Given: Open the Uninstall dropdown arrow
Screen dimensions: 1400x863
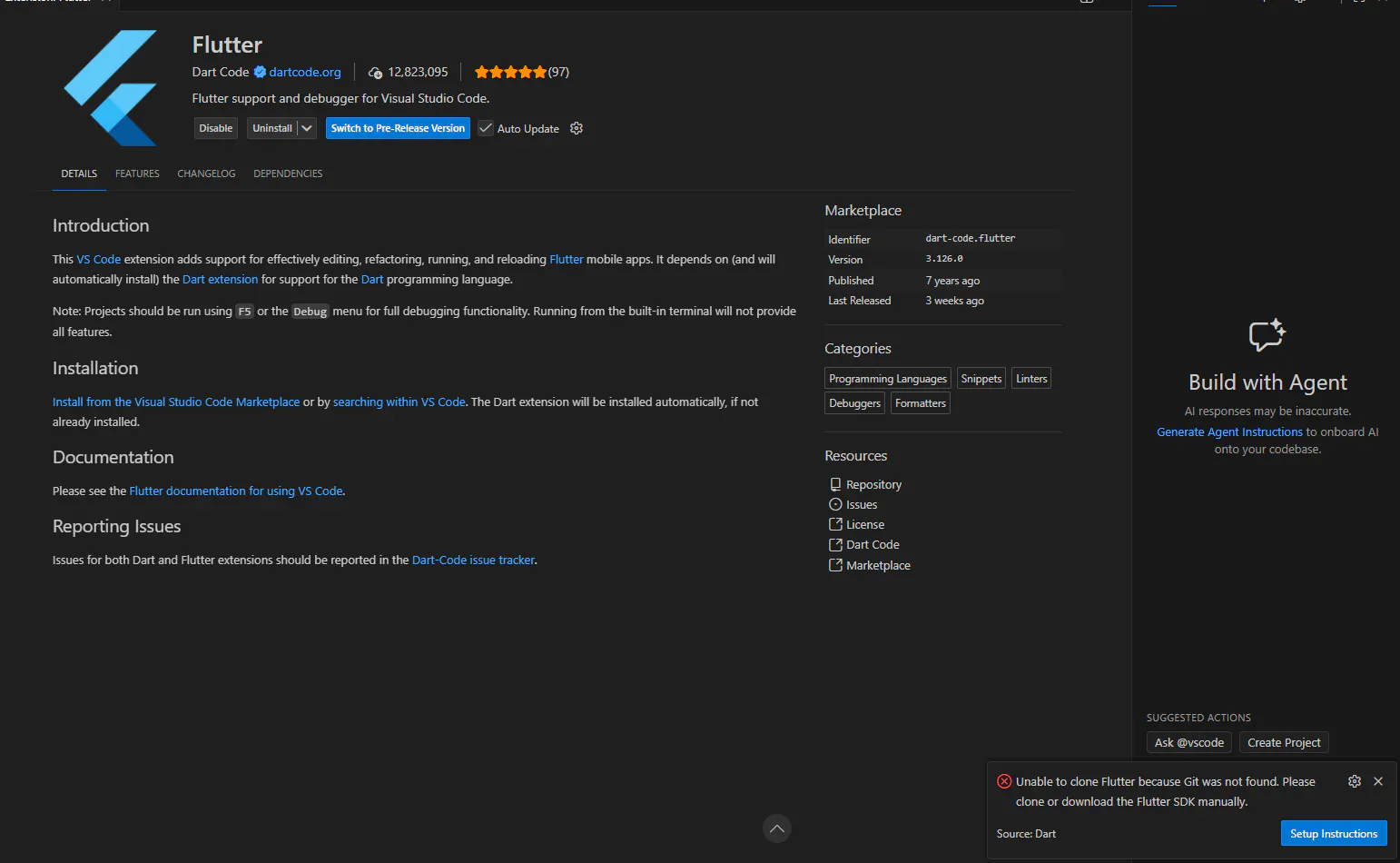Looking at the screenshot, I should coord(307,128).
